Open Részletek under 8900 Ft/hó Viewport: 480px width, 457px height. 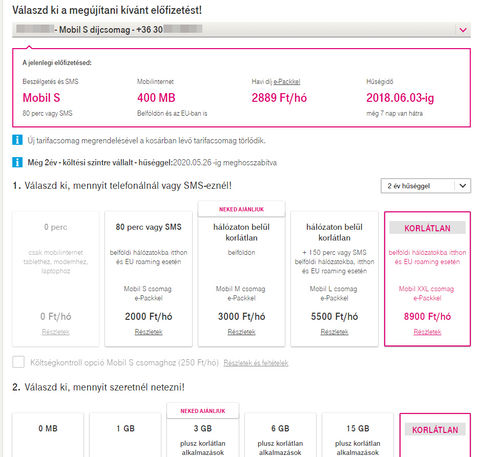tap(427, 332)
